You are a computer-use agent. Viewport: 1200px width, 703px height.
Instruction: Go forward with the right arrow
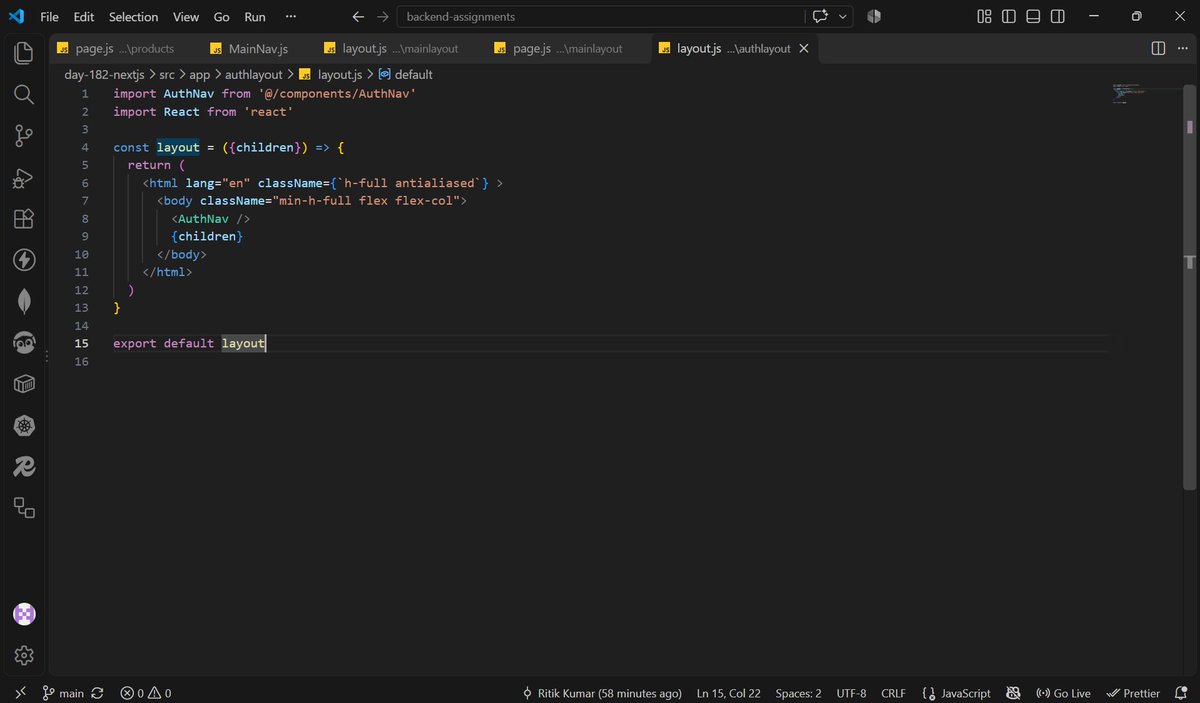pos(382,16)
